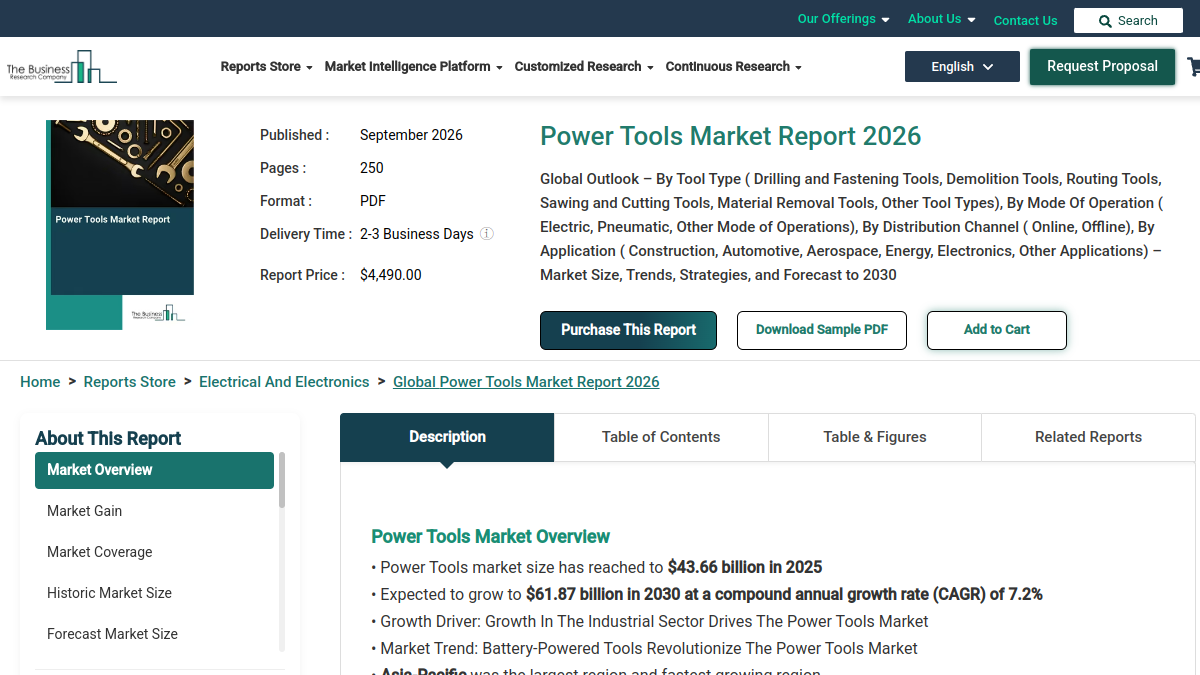Expand Market Intelligence Platform menu
1200x675 pixels.
413,67
